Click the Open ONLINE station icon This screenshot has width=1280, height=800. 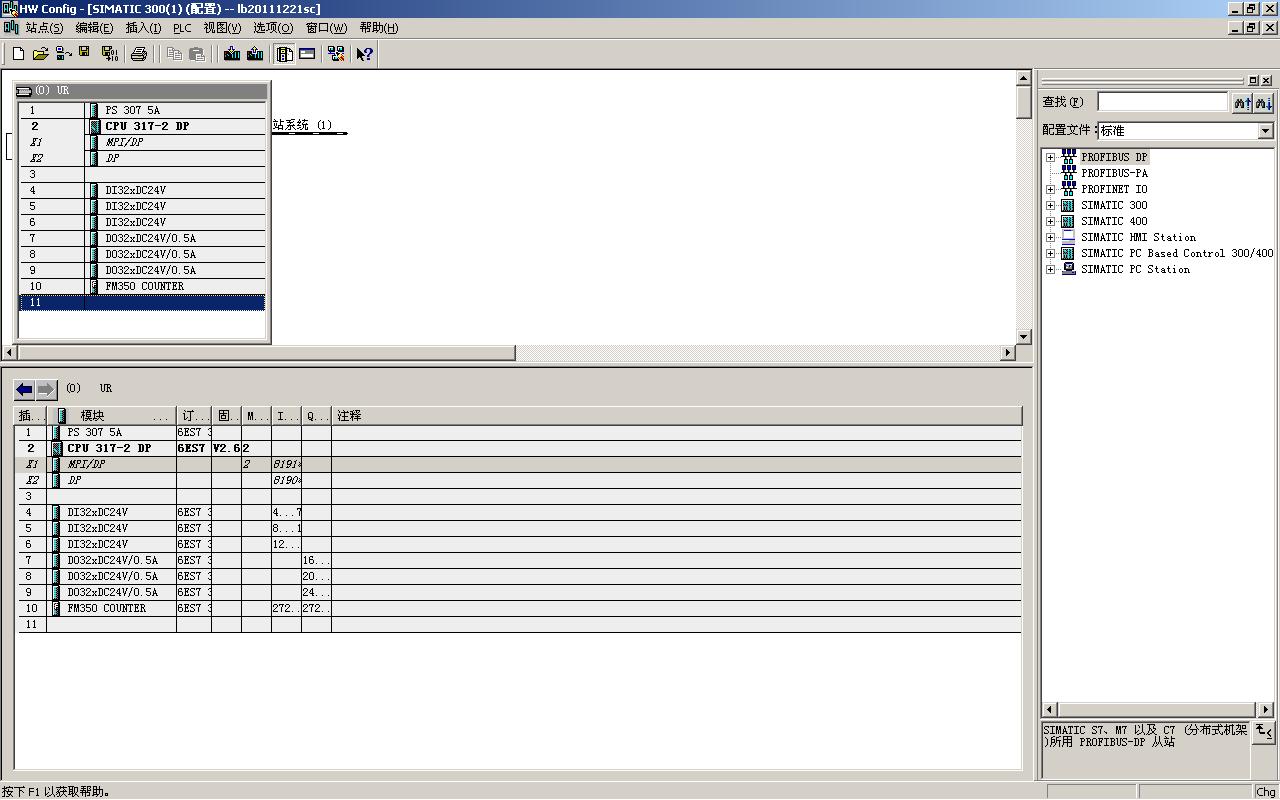[63, 54]
